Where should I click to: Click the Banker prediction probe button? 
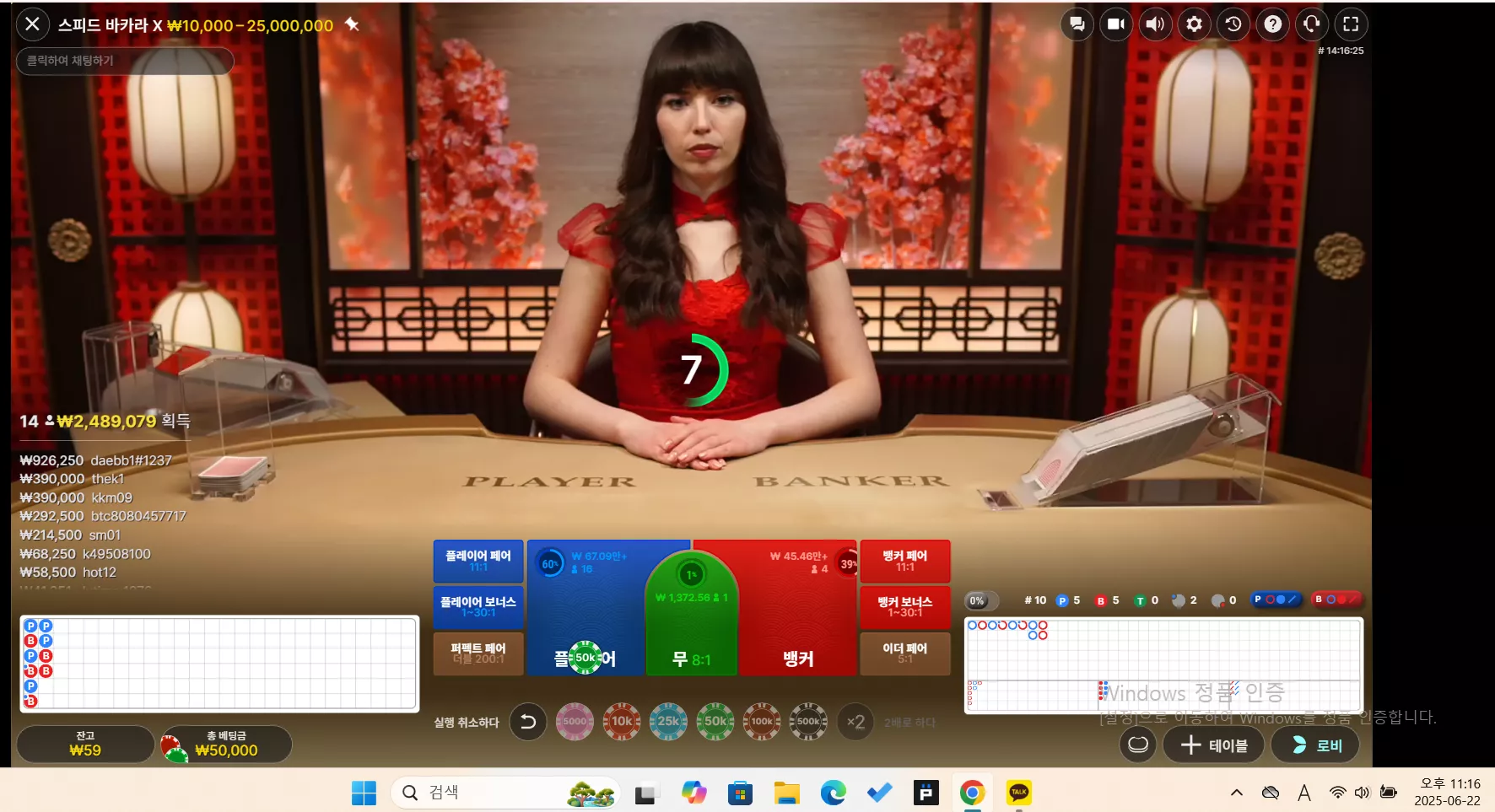point(1336,600)
